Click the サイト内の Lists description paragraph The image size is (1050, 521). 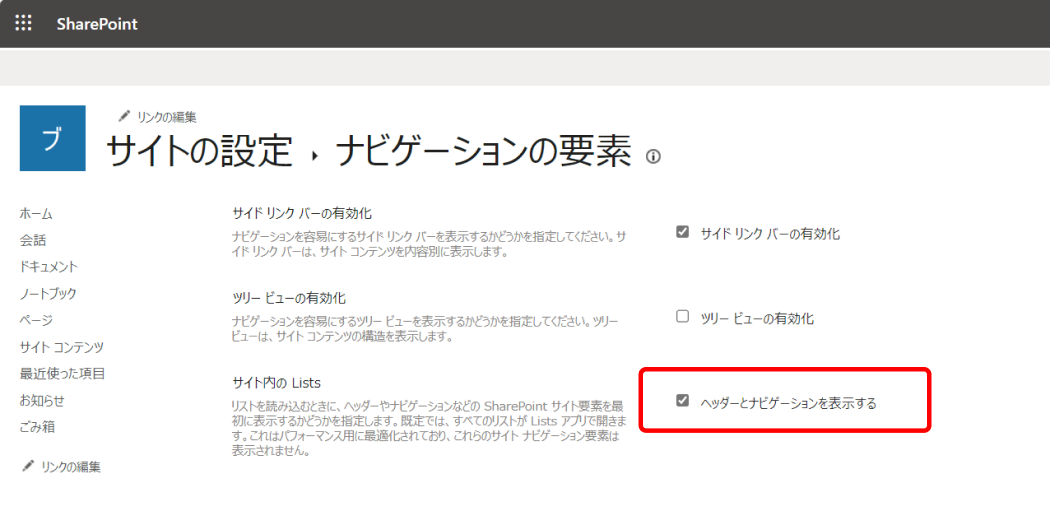tap(429, 429)
